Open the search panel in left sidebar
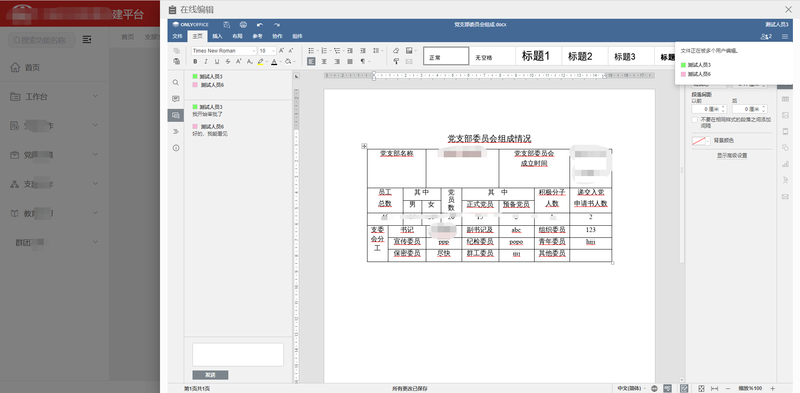The image size is (800, 393). pos(176,82)
